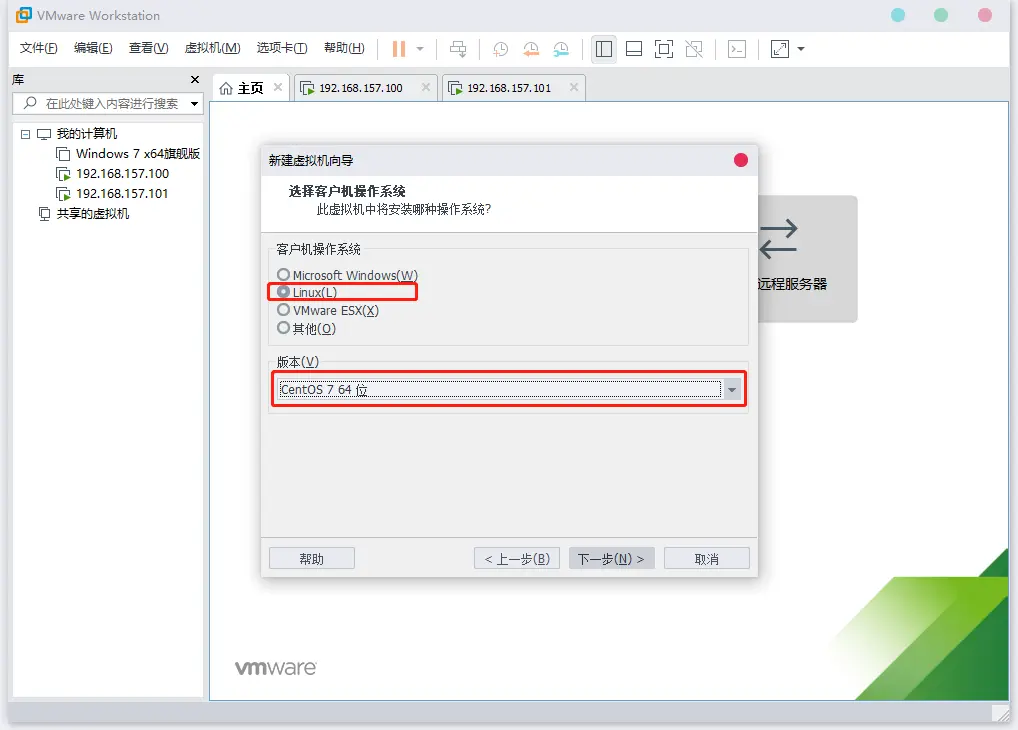
Task: Open the dropdown arrow next to pause icon
Action: point(420,49)
